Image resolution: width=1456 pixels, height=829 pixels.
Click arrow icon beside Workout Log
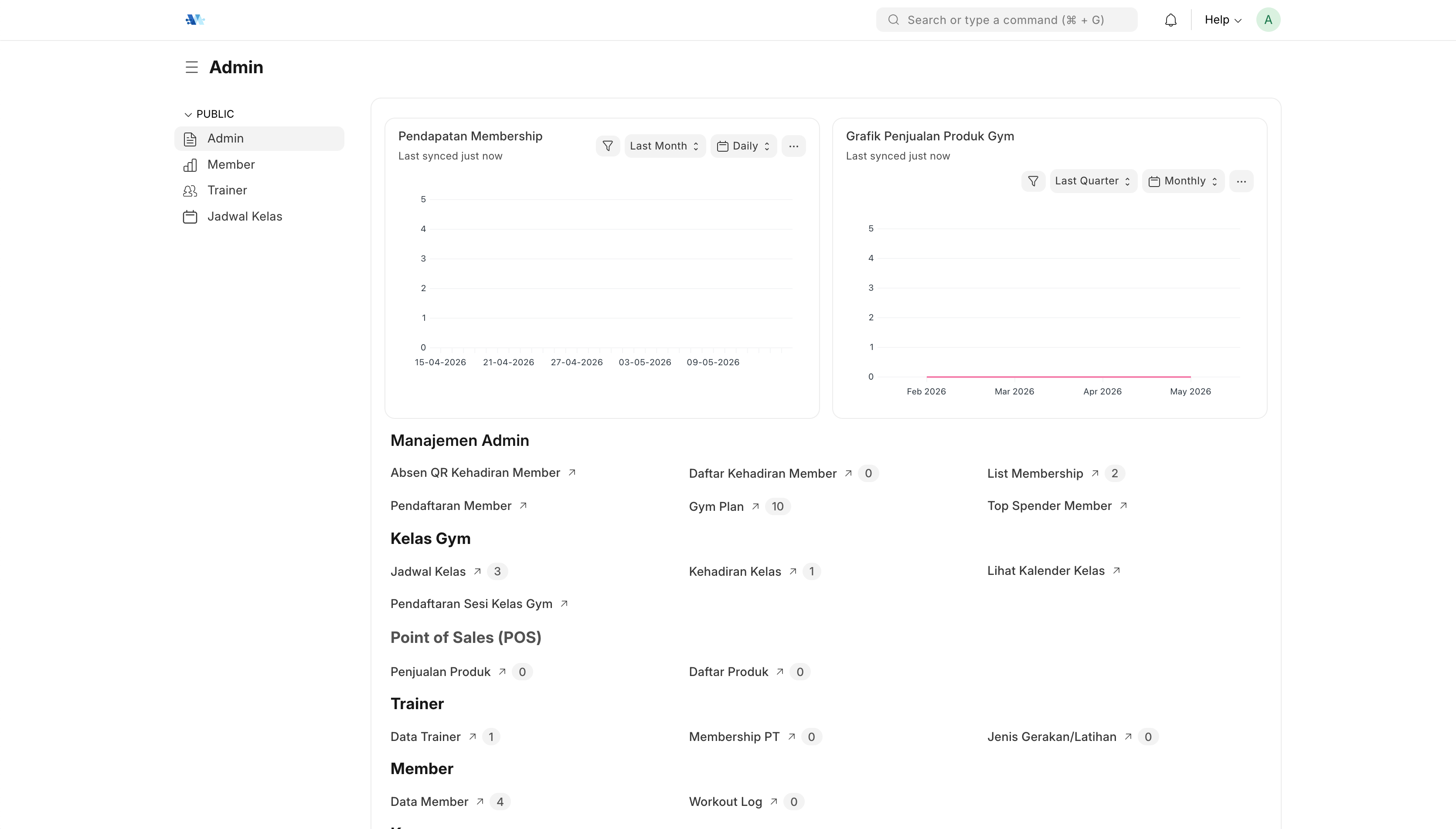pos(773,802)
